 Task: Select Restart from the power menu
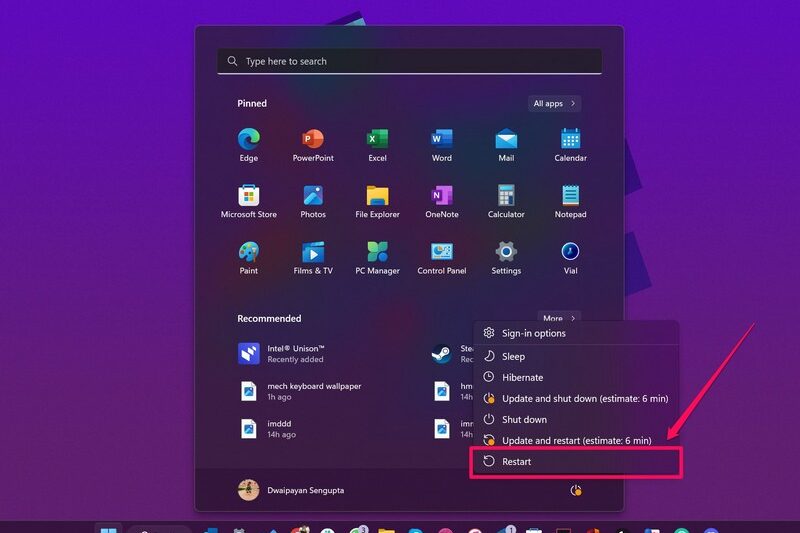[576, 462]
